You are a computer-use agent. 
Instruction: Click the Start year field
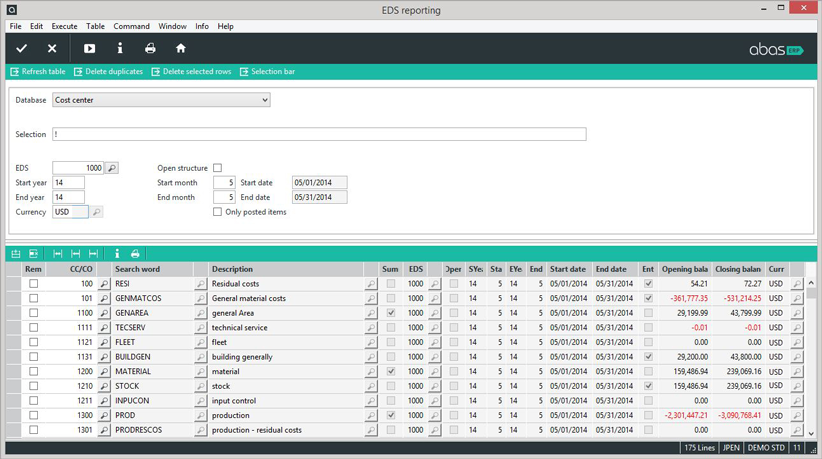pos(68,183)
